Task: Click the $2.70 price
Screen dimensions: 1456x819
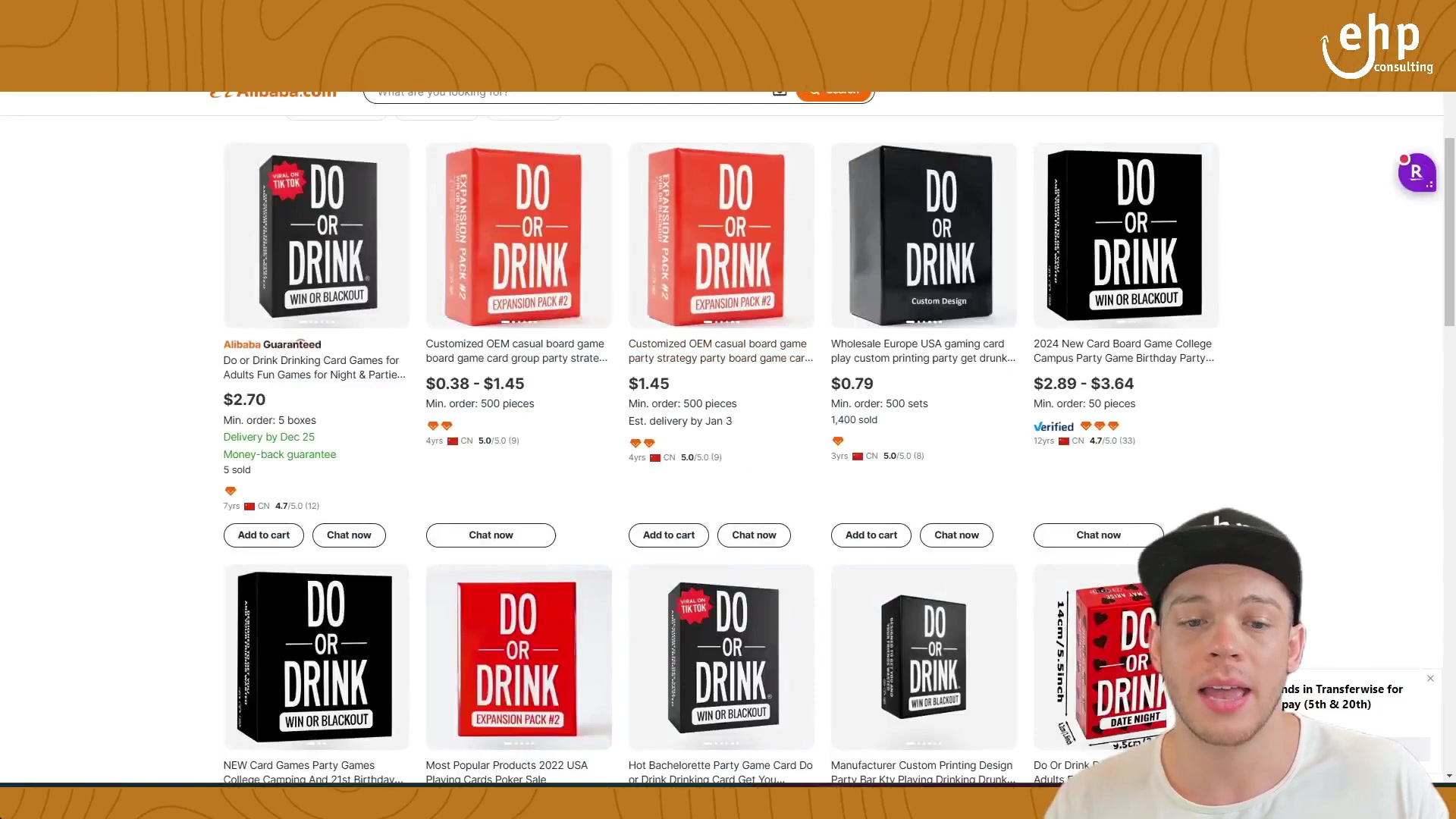Action: click(244, 400)
